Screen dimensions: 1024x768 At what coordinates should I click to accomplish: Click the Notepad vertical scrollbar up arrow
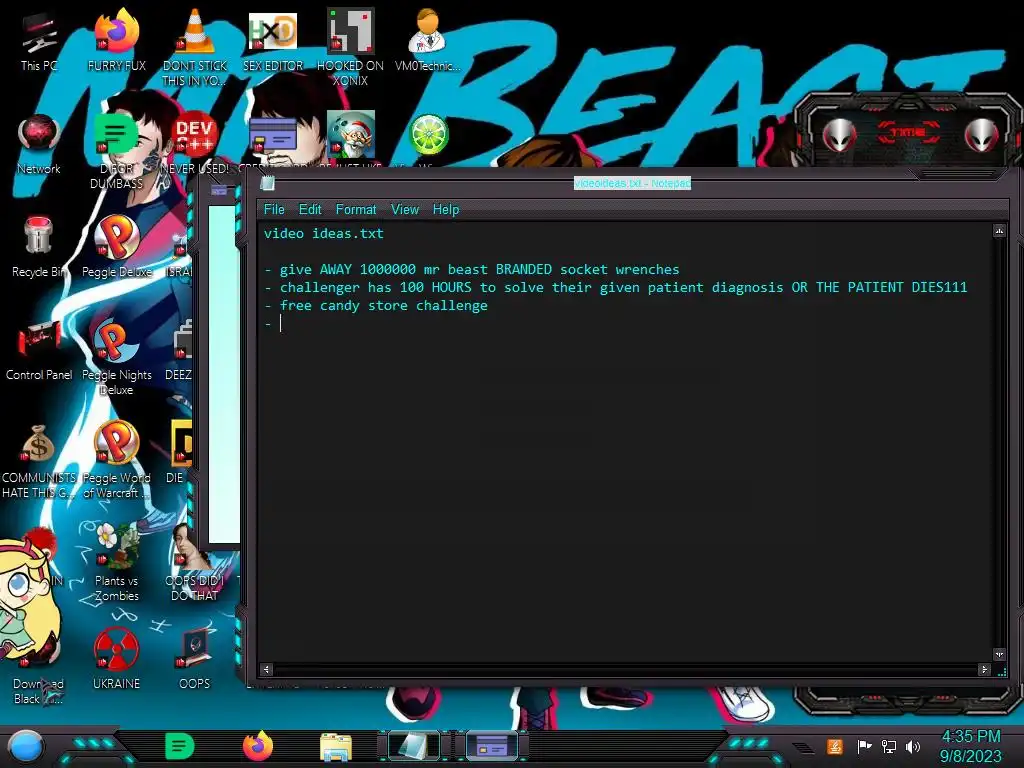click(999, 231)
